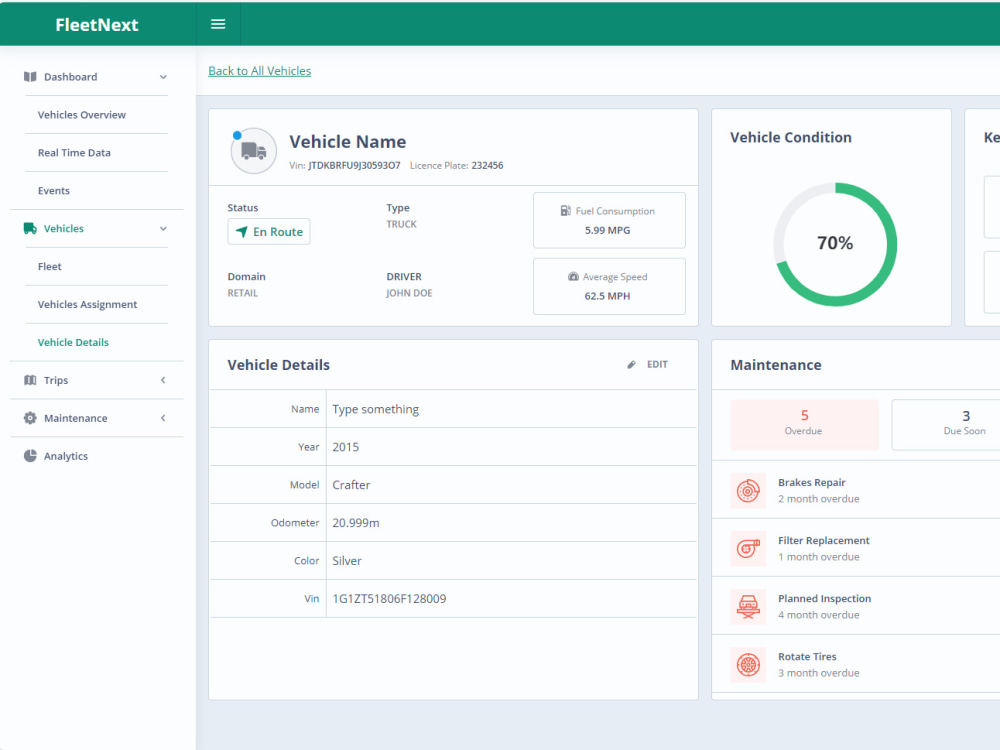Click the Year value 2015
Viewport: 1000px width, 750px height.
pos(346,447)
